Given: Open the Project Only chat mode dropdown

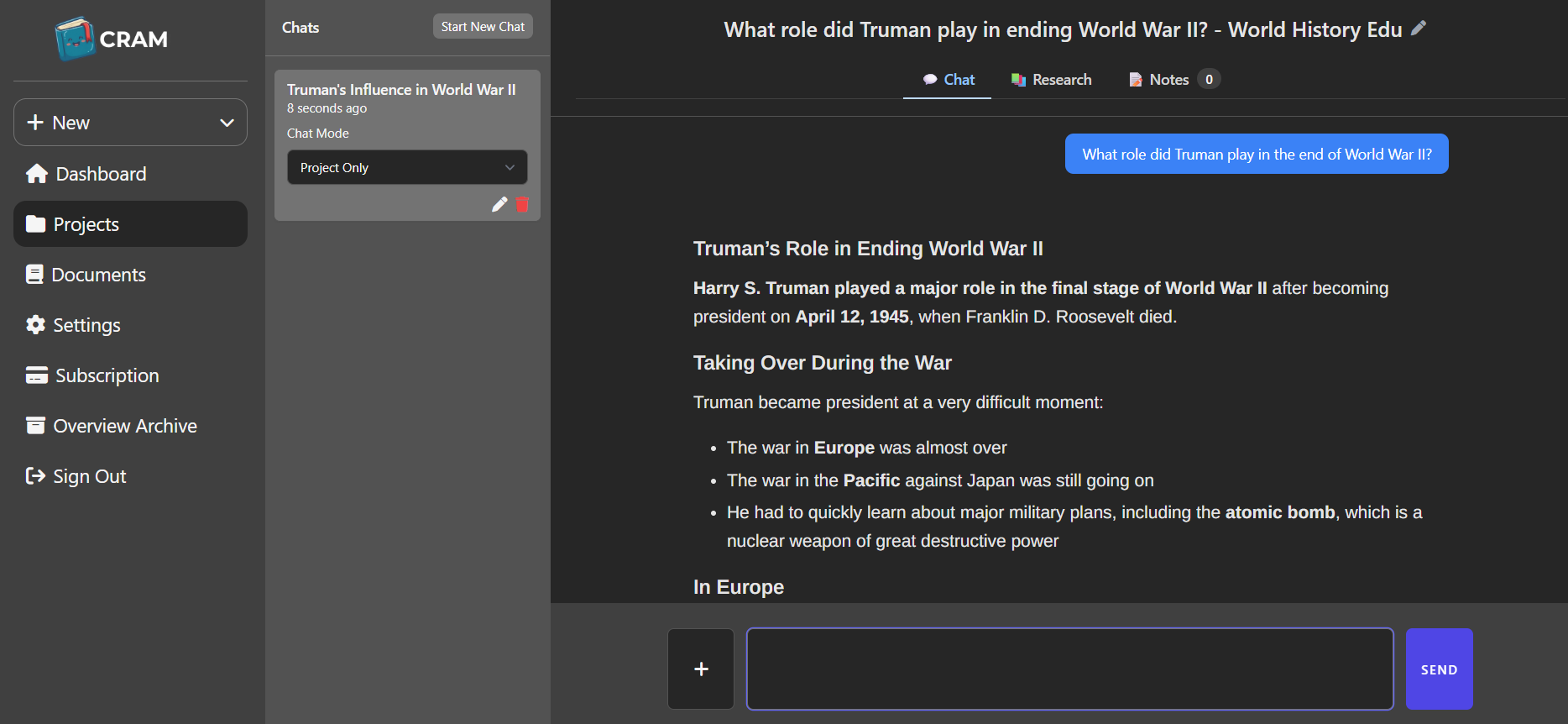Looking at the screenshot, I should pos(407,167).
